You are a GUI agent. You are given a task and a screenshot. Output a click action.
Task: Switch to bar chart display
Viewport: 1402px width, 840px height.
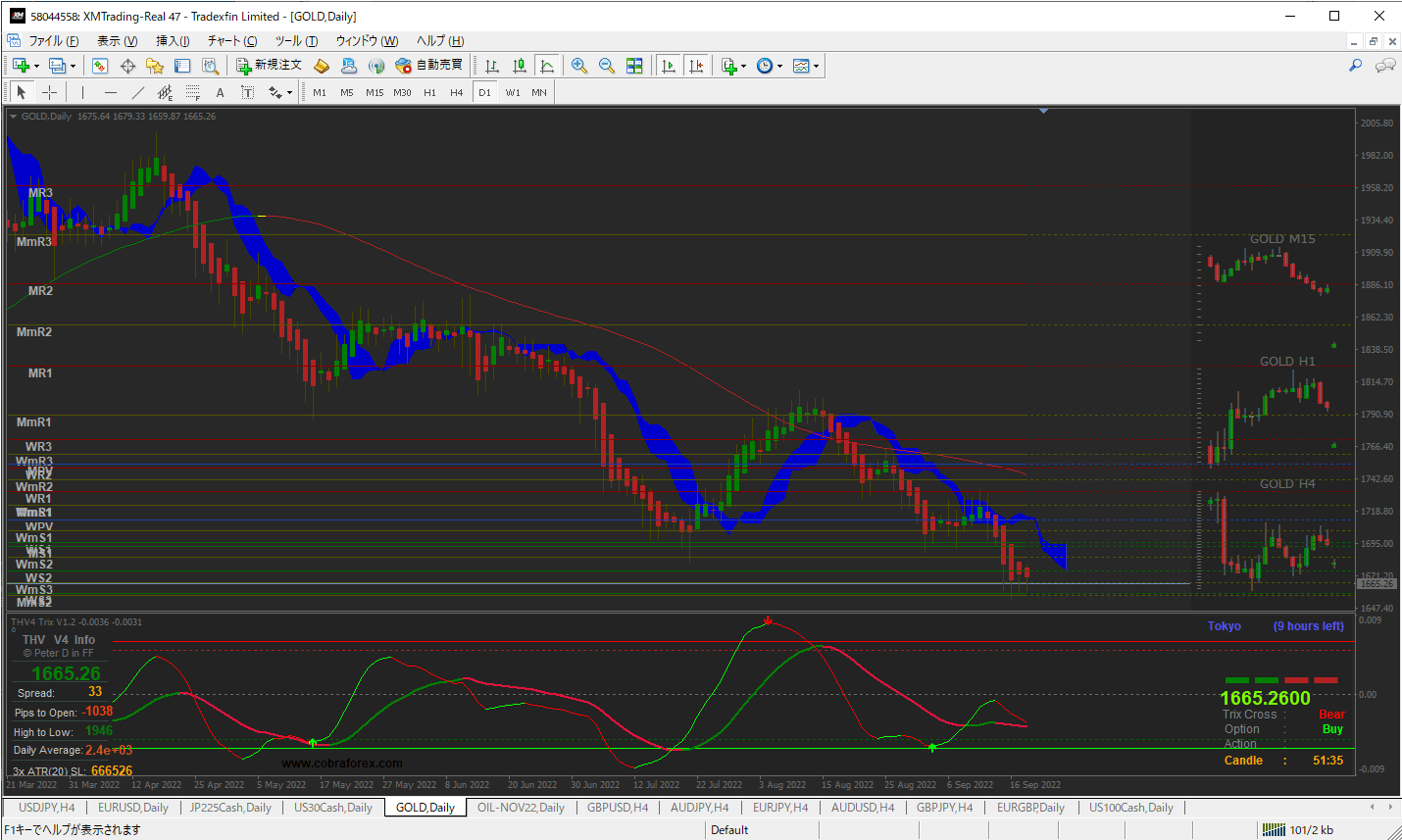[492, 66]
